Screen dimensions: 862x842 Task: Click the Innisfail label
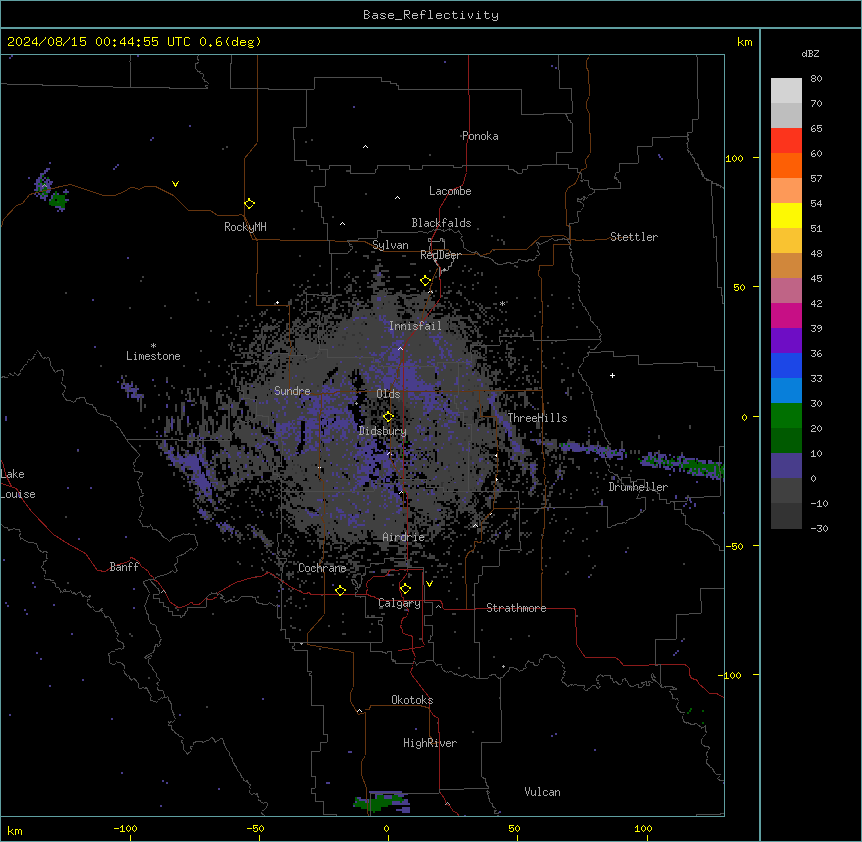click(x=415, y=326)
